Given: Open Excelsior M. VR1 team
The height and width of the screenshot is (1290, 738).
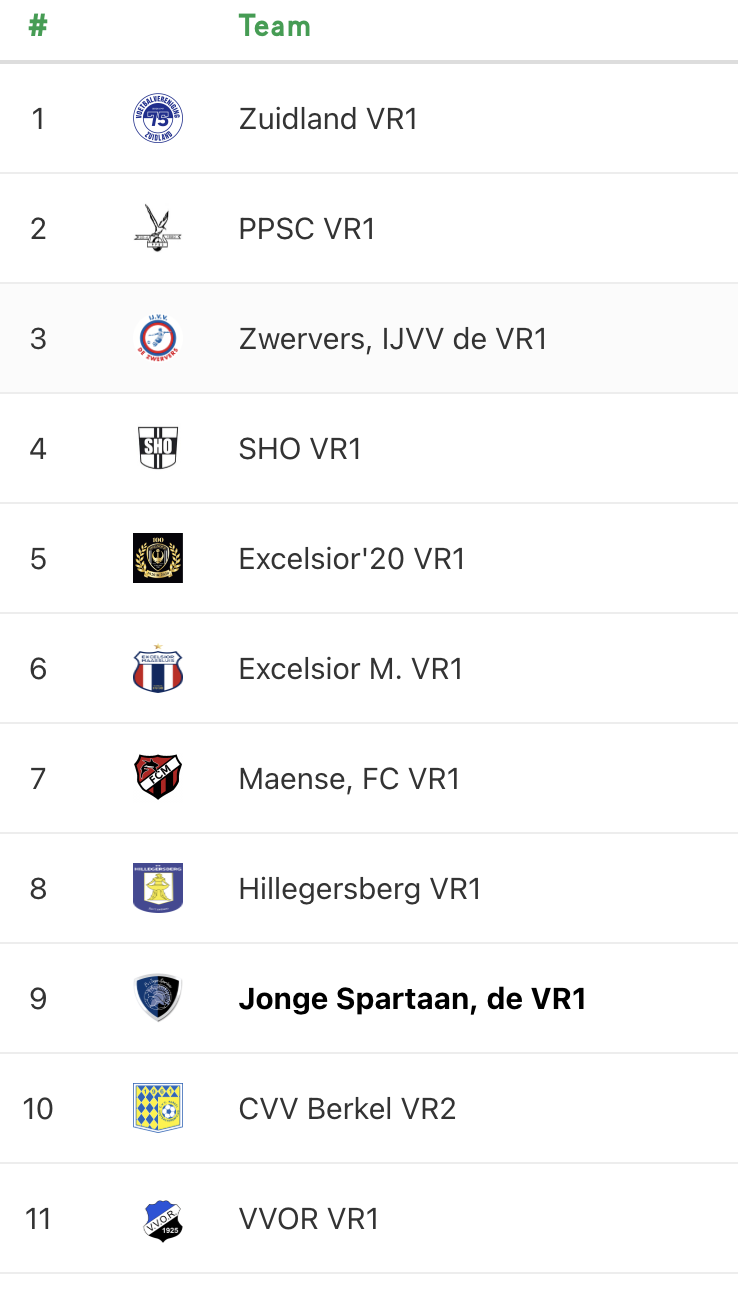Looking at the screenshot, I should click(351, 669).
